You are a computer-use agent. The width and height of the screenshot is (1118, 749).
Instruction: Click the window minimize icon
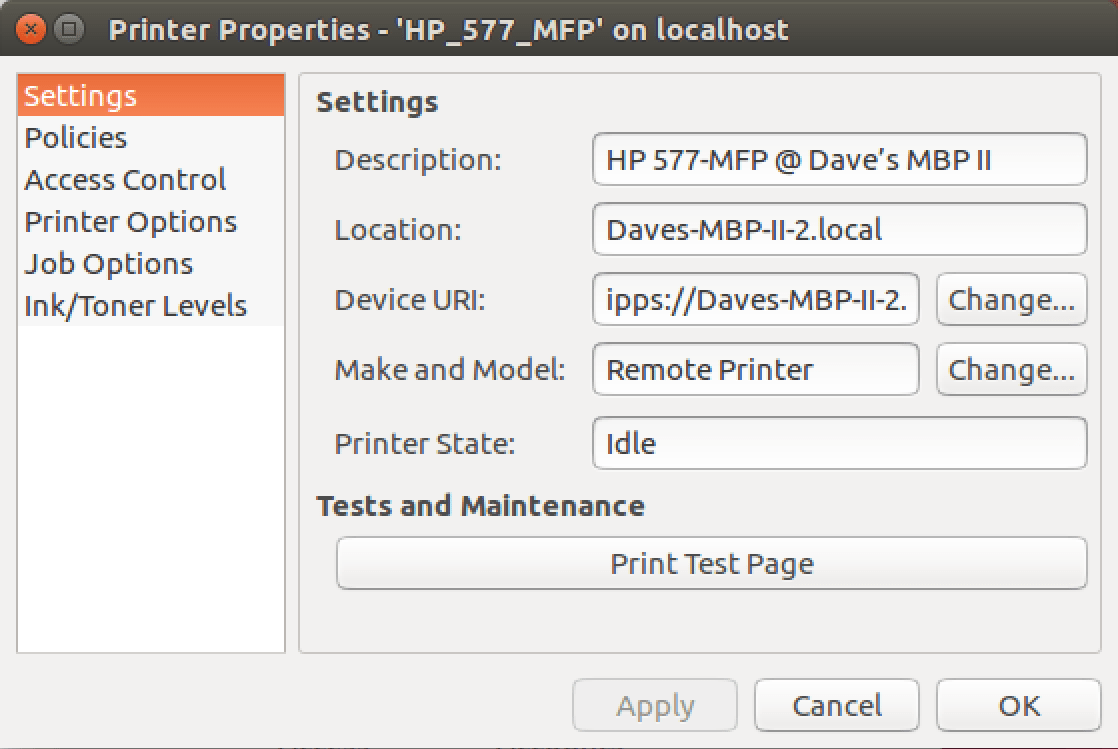(66, 30)
